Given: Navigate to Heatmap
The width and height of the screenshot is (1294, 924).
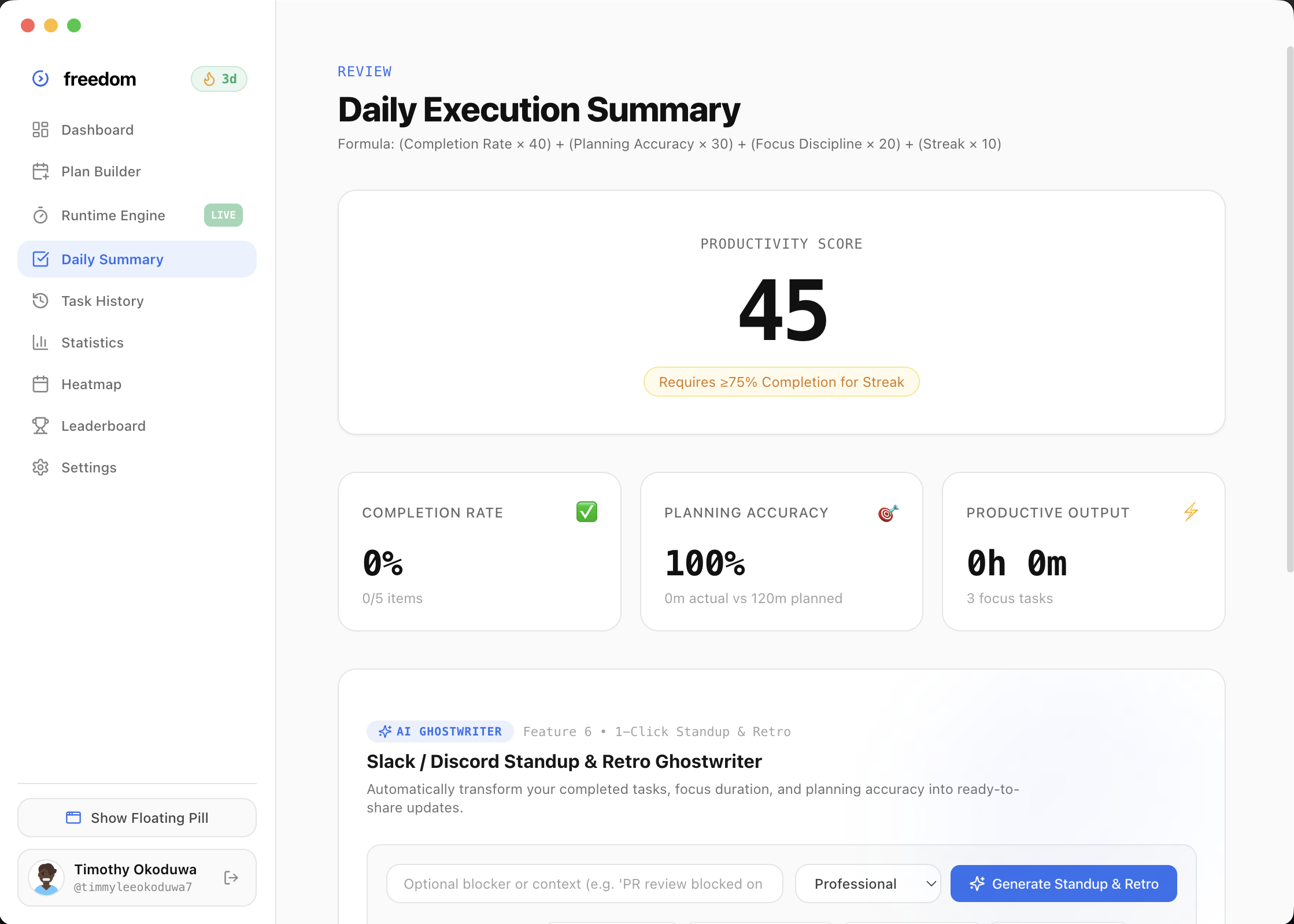Looking at the screenshot, I should pyautogui.click(x=137, y=384).
